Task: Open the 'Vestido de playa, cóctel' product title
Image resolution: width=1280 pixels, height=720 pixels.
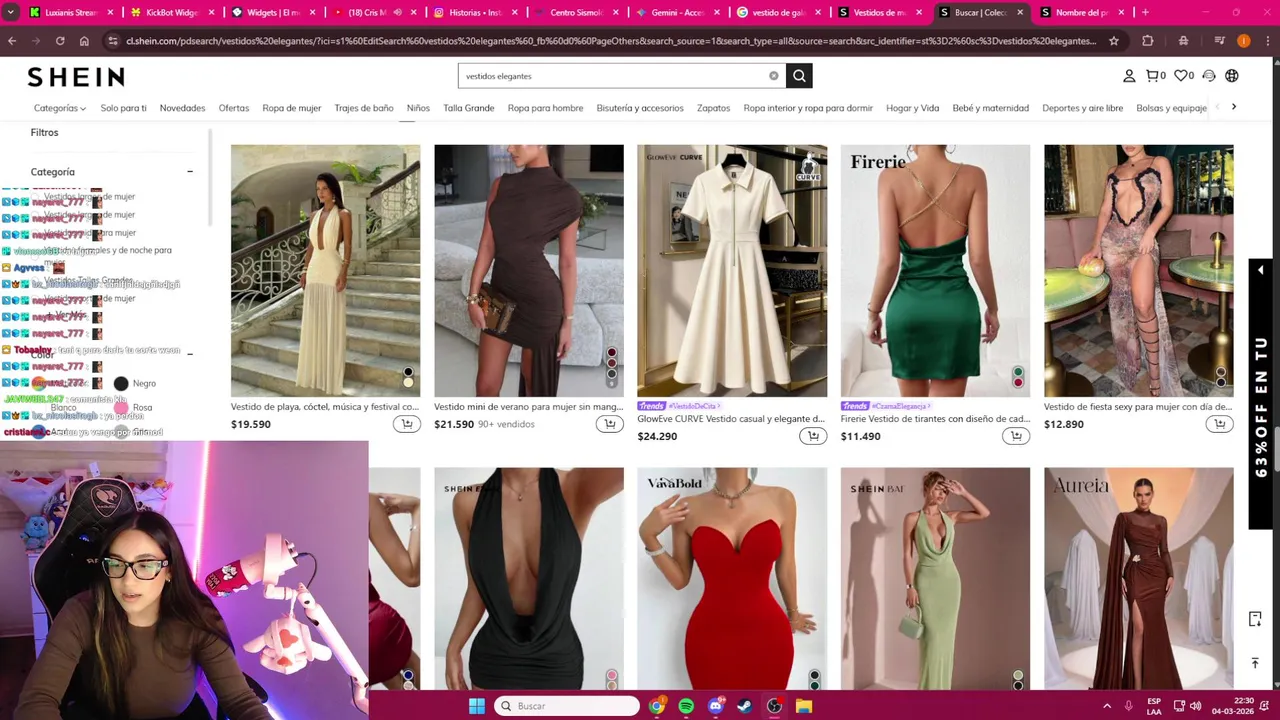Action: point(325,407)
